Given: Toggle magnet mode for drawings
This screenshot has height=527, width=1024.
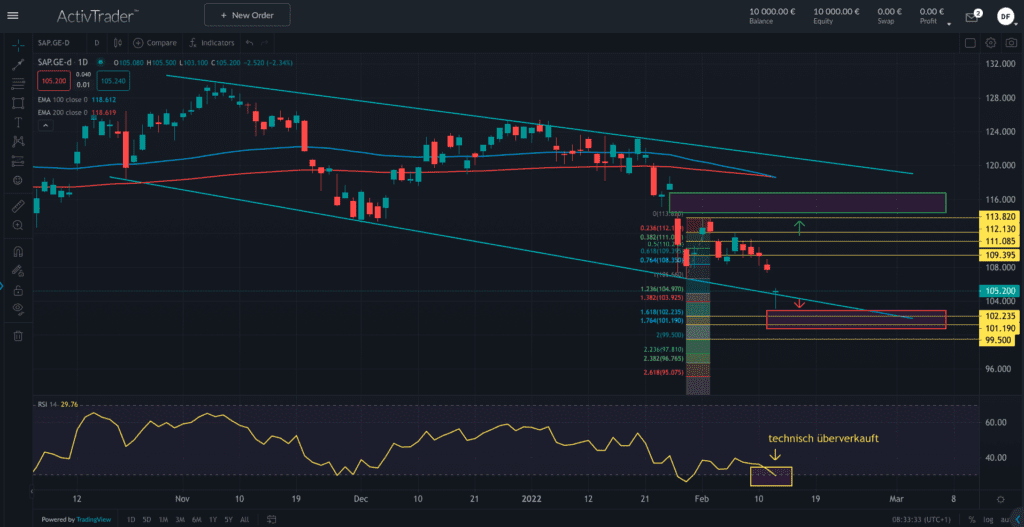Looking at the screenshot, I should 17,251.
